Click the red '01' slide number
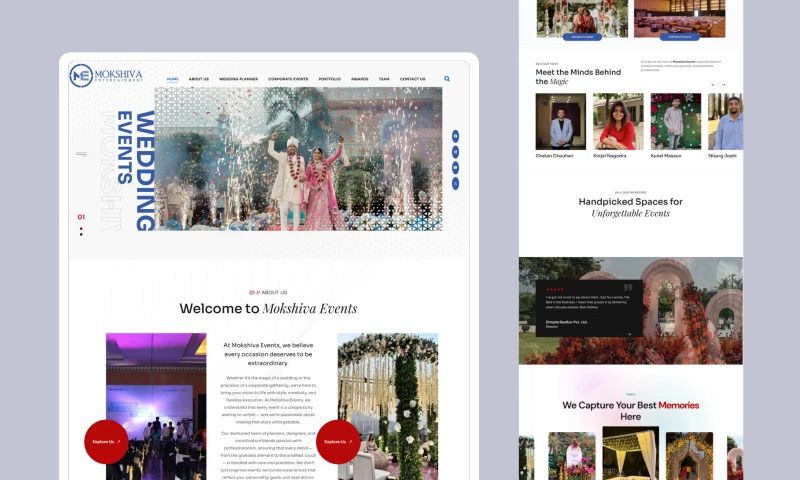The image size is (800, 480). (x=81, y=217)
